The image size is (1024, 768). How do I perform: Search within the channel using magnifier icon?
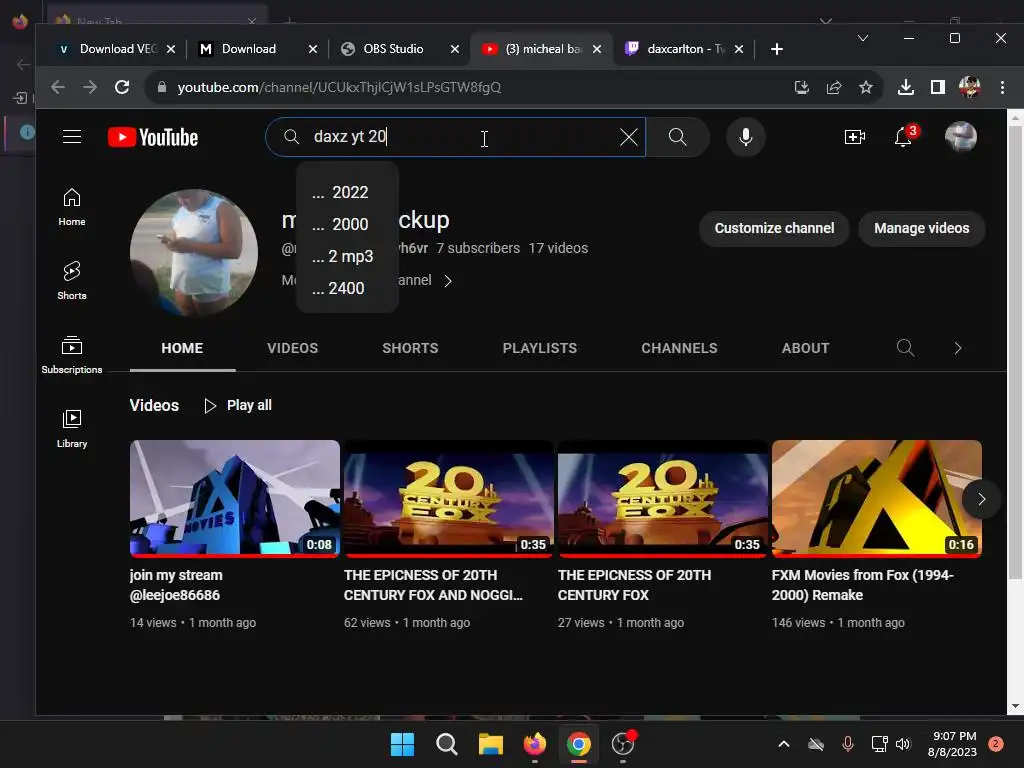905,348
